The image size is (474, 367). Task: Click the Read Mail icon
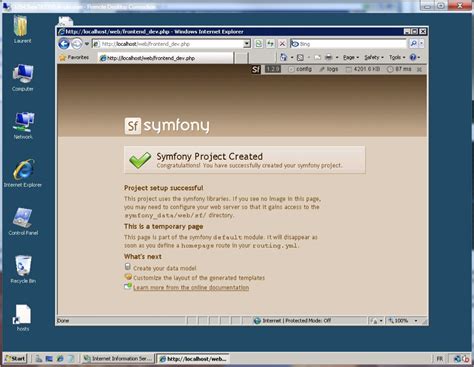[x=317, y=58]
